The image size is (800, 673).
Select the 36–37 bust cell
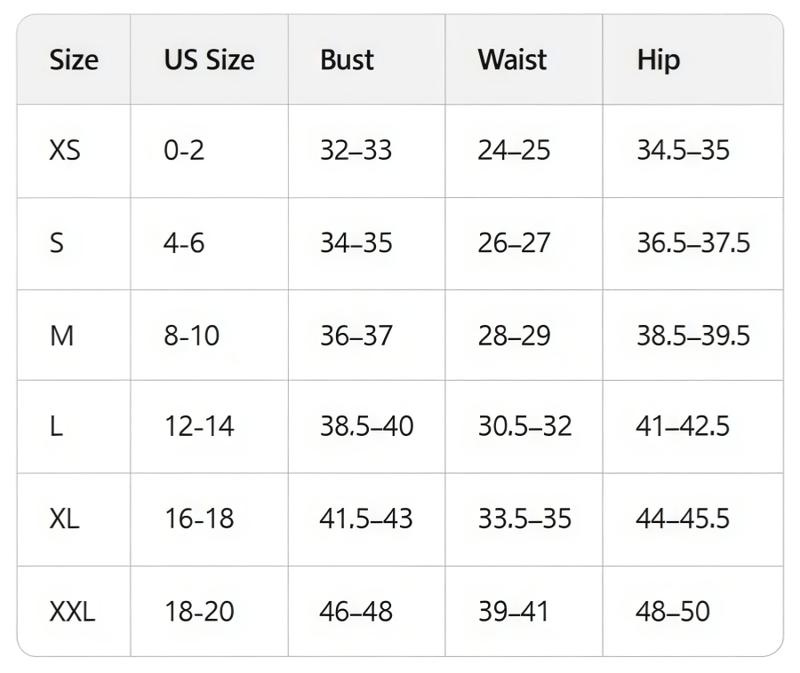point(356,335)
